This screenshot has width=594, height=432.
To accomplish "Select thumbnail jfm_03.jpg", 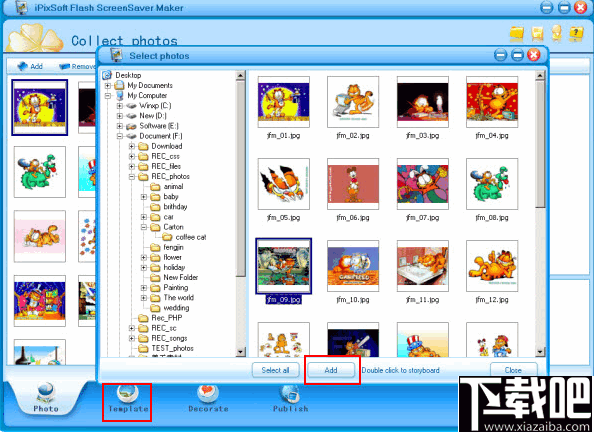I will (422, 102).
